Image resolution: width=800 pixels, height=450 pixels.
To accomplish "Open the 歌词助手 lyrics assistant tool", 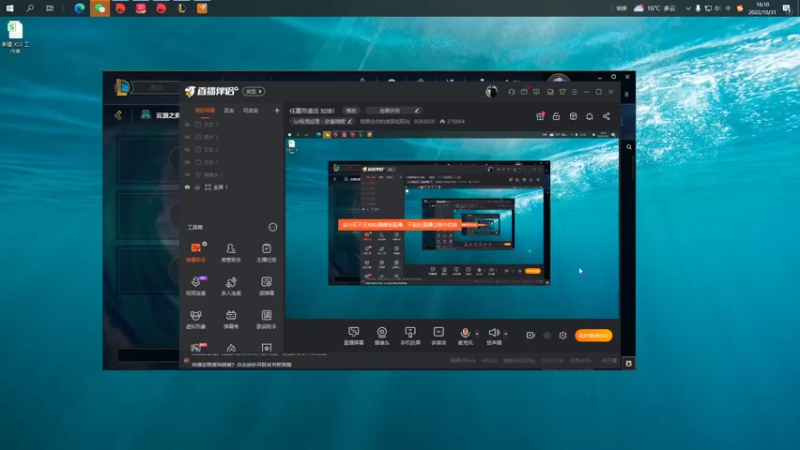I will pos(266,319).
